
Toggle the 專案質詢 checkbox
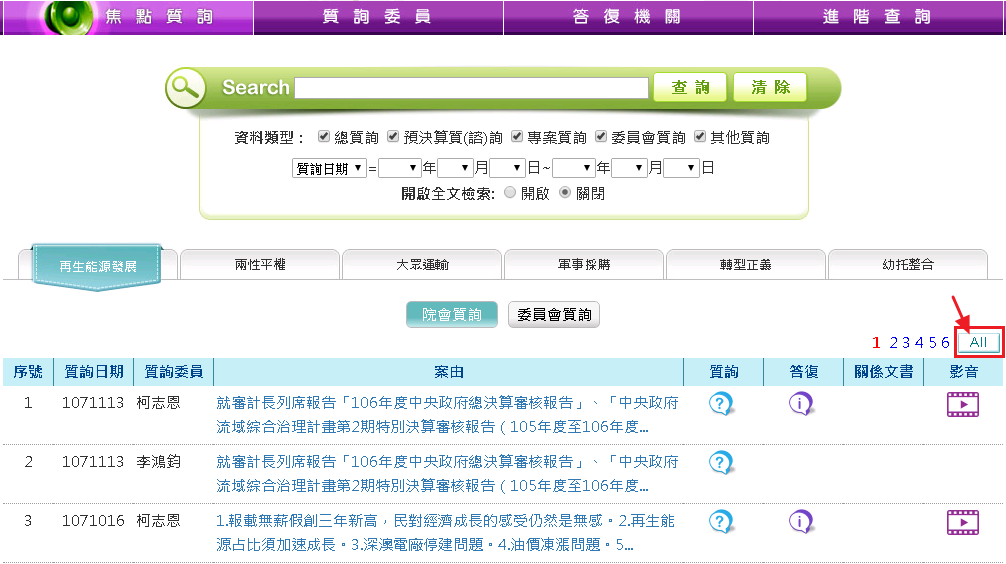pyautogui.click(x=517, y=137)
